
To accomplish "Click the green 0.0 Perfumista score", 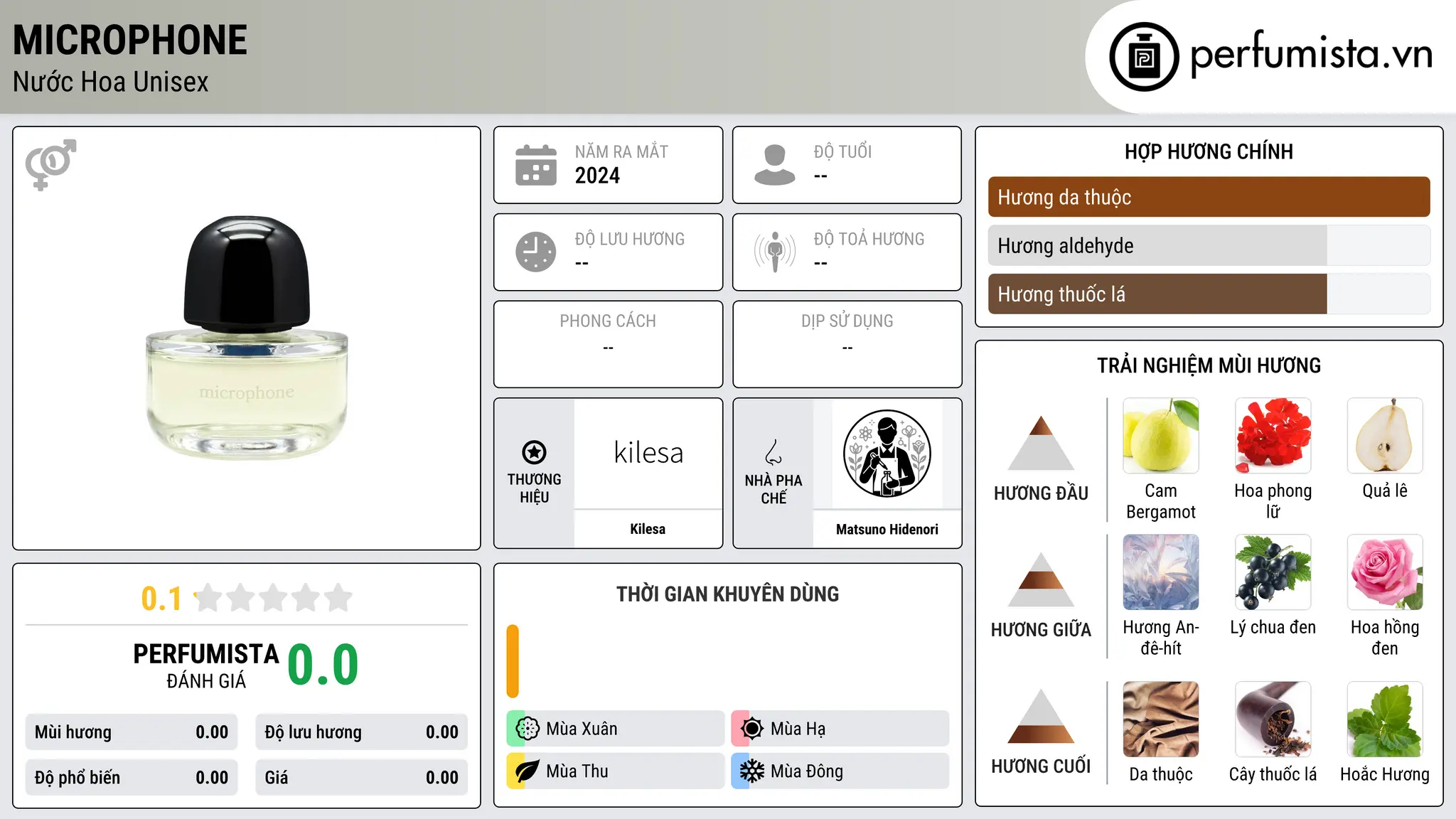I will click(323, 664).
